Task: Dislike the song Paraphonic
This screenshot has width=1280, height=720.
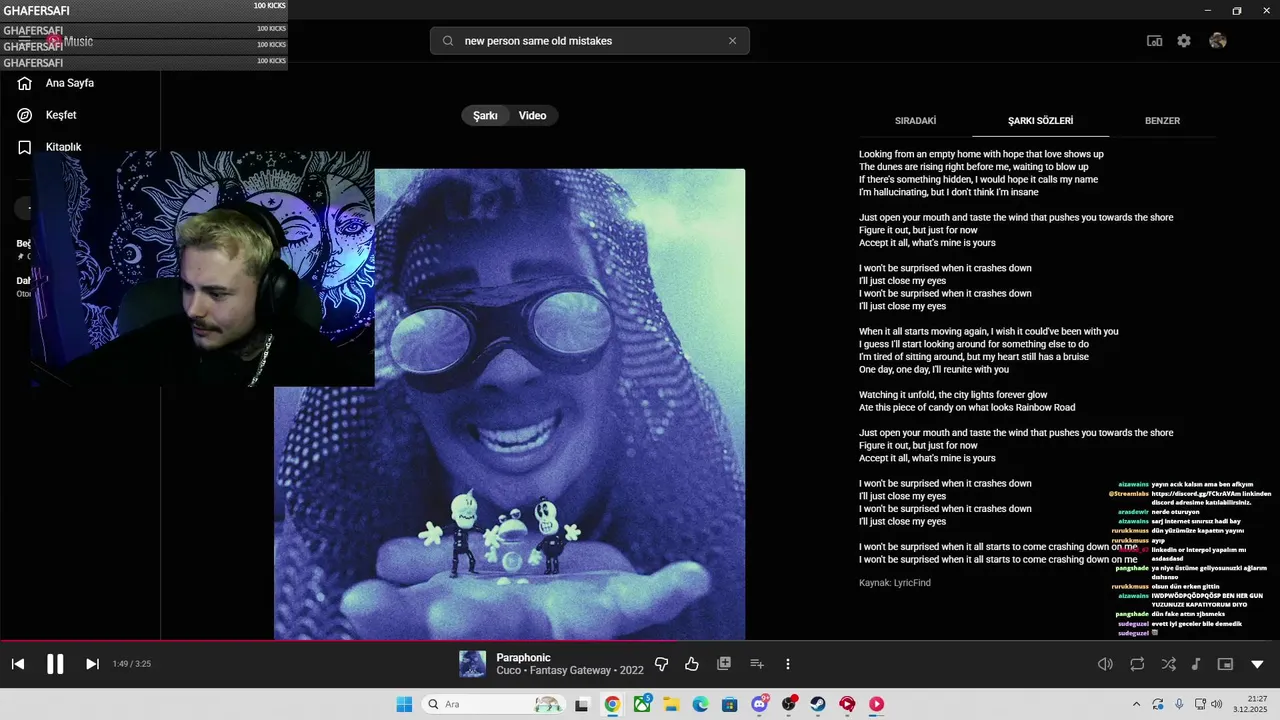Action: click(x=661, y=664)
